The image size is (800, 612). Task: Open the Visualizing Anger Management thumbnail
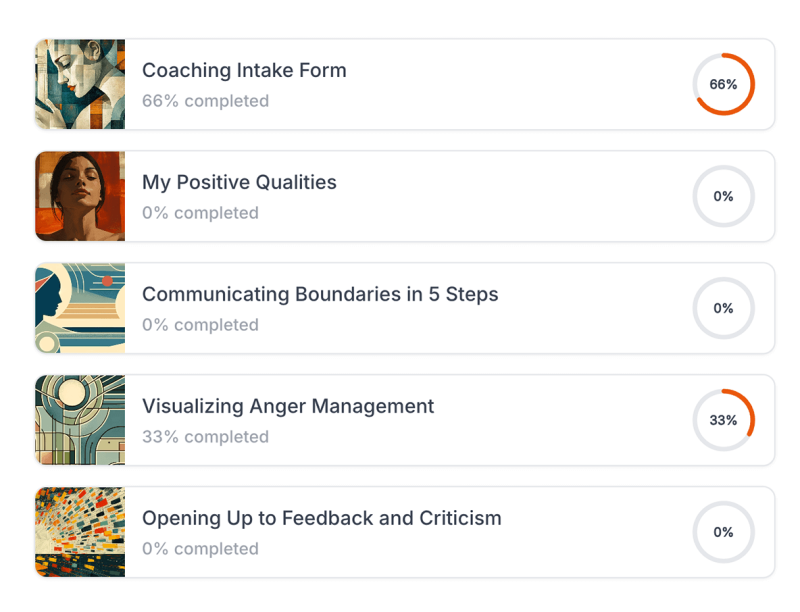(x=80, y=421)
